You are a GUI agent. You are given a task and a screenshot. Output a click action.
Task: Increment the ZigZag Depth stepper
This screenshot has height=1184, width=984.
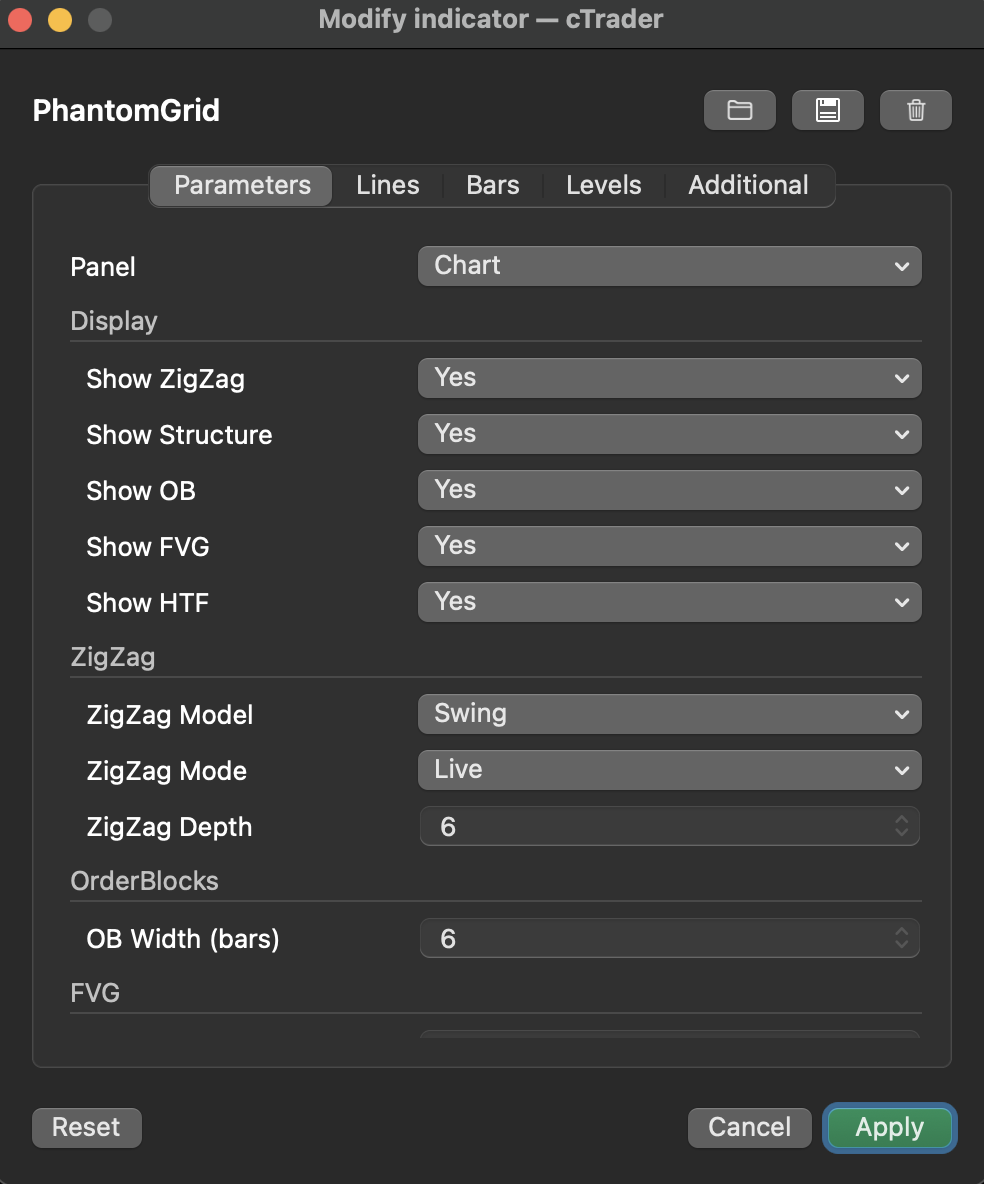tap(901, 821)
